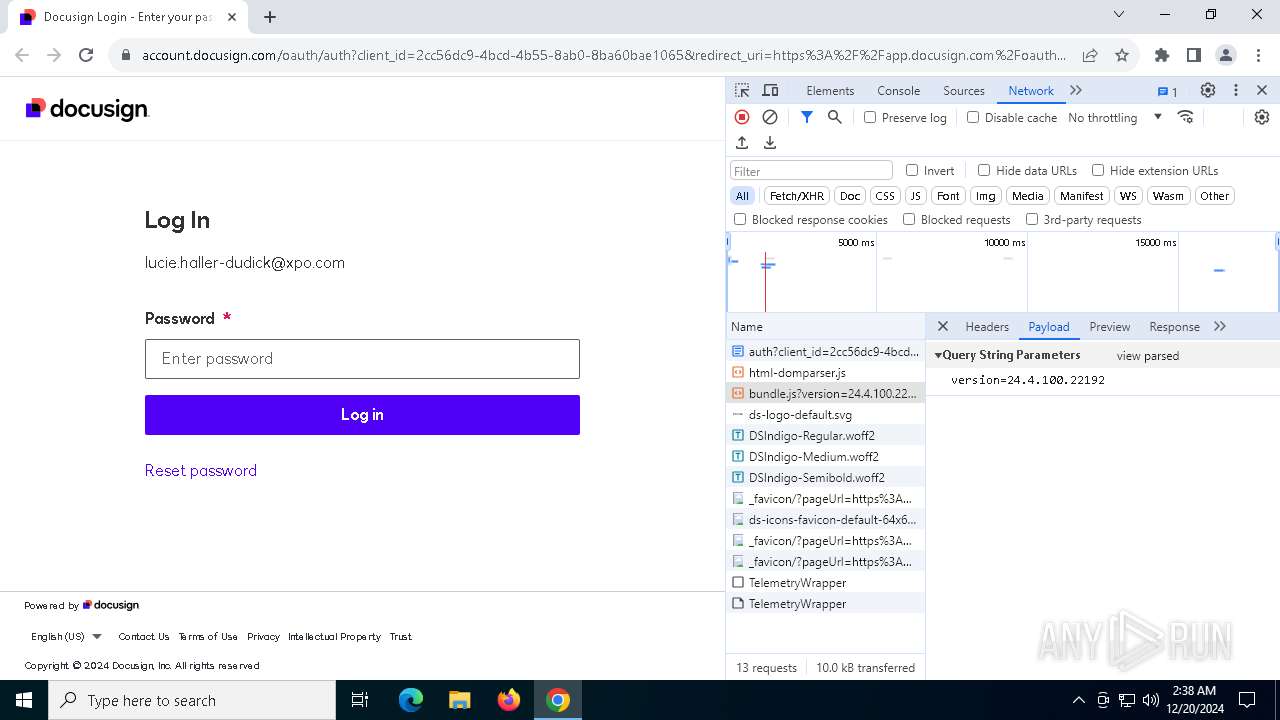Open DevTools settings gear

click(x=1208, y=90)
